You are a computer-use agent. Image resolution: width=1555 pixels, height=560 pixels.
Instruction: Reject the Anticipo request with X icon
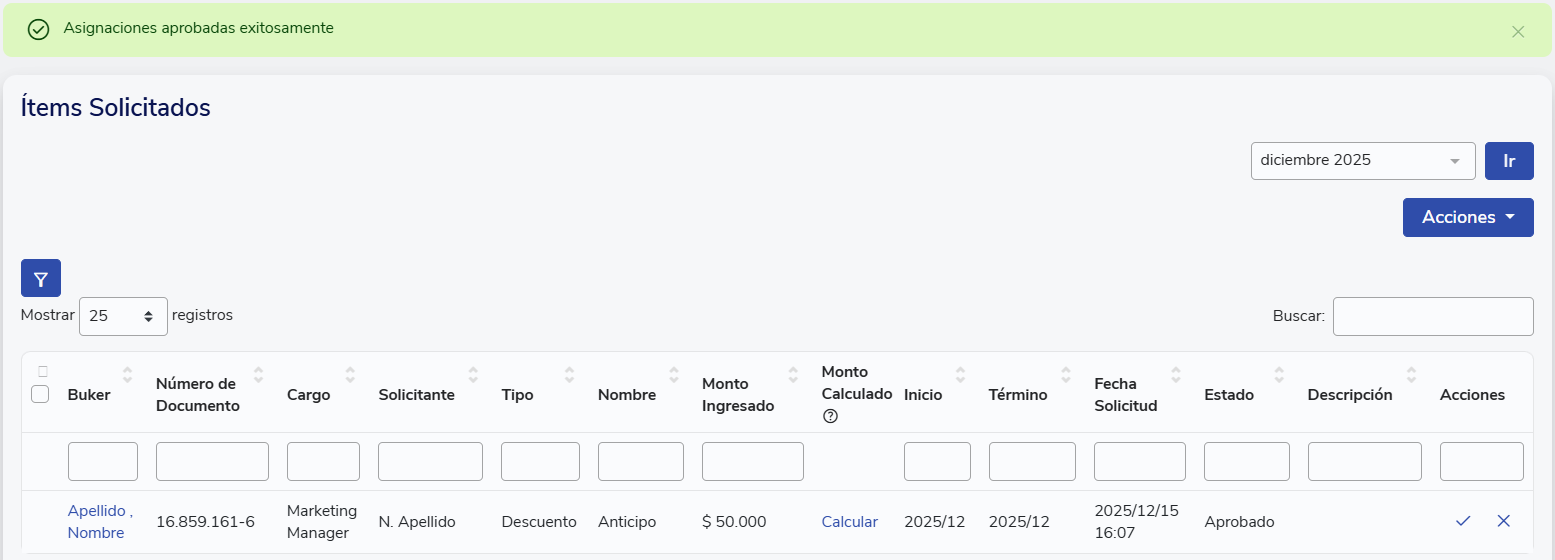click(x=1503, y=521)
